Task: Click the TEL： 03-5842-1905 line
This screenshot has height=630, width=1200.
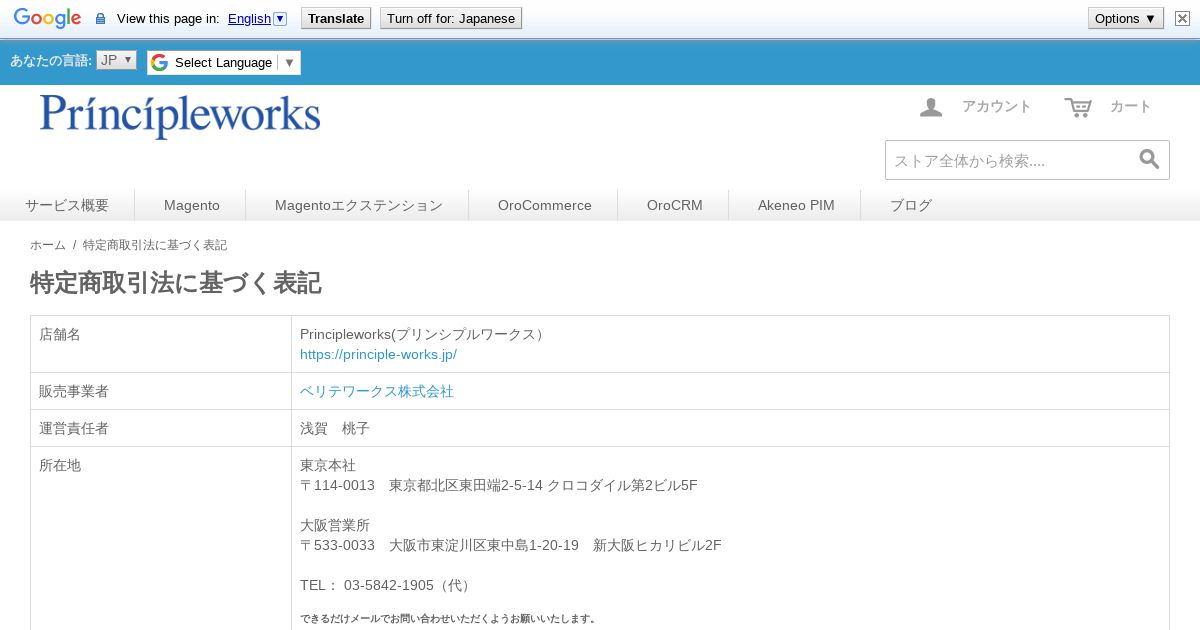Action: tap(388, 585)
